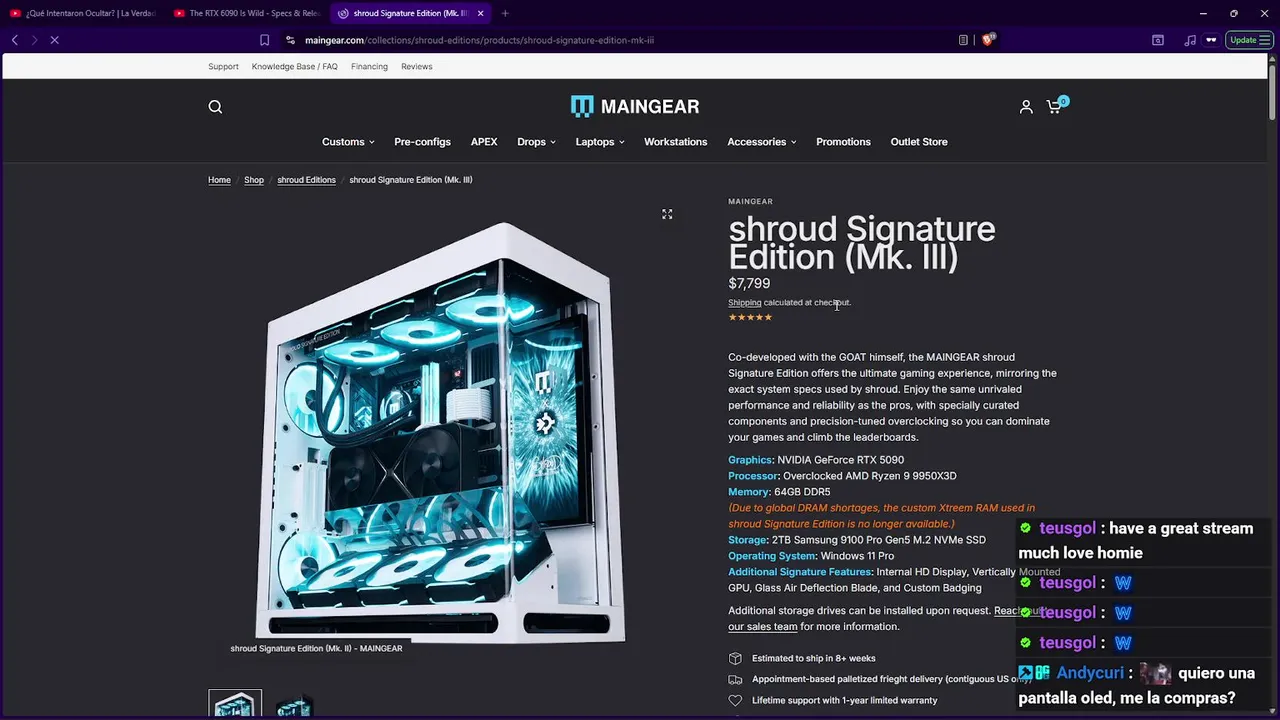Open the Support link
The image size is (1280, 720).
[223, 67]
